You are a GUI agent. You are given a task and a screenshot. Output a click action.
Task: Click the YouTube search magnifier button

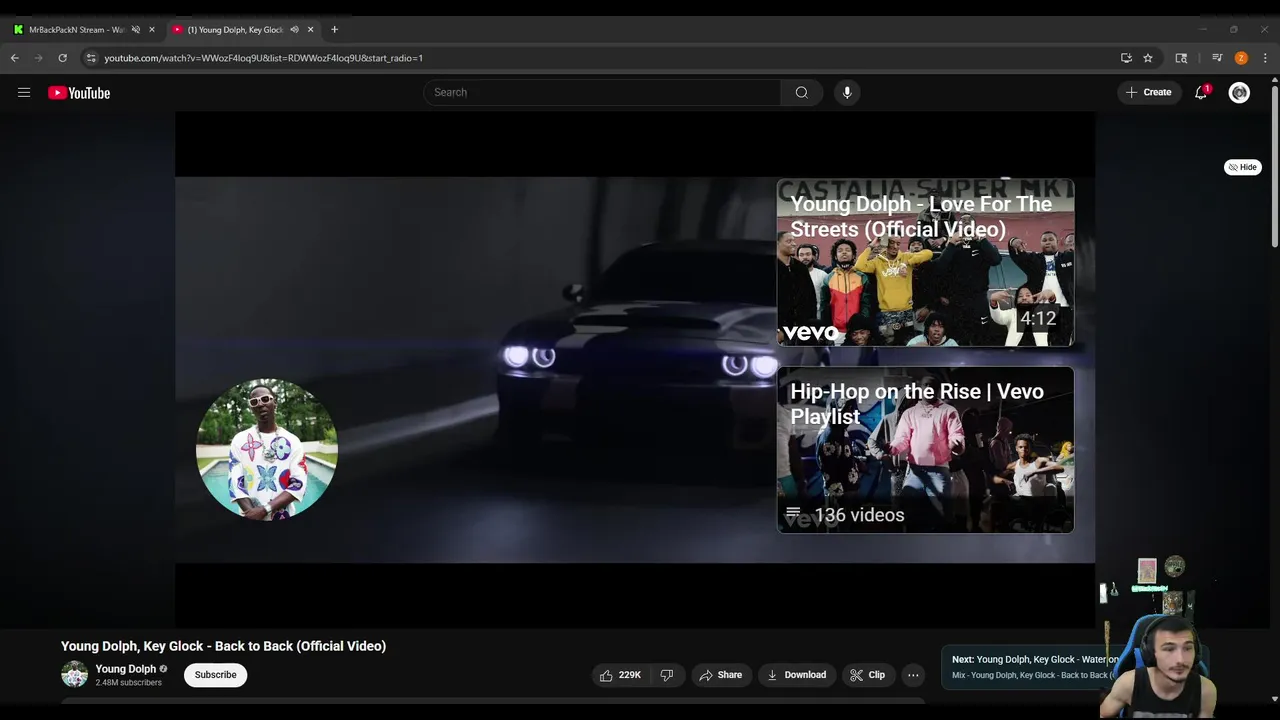click(x=801, y=92)
